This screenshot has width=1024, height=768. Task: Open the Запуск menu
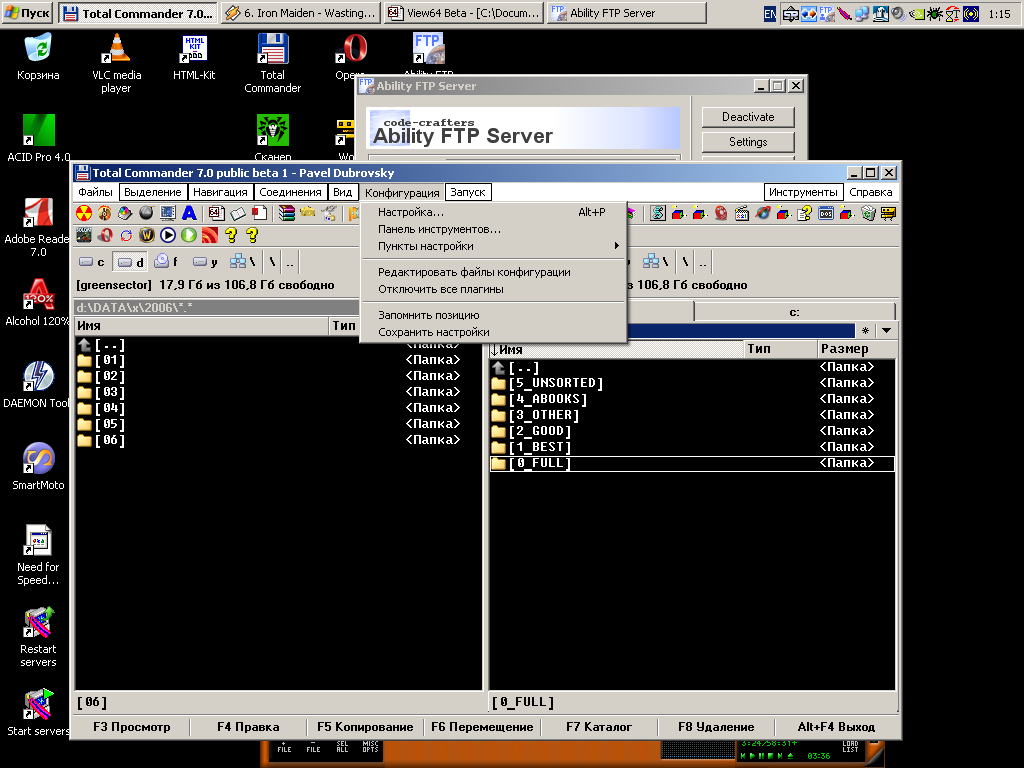pos(468,192)
